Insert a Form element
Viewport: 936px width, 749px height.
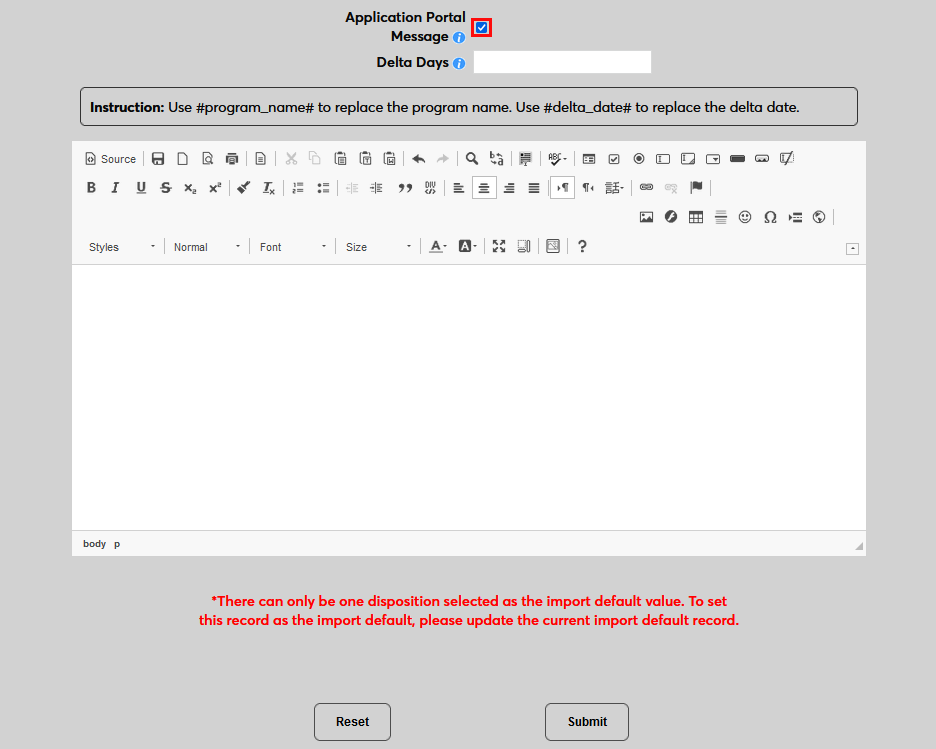589,159
